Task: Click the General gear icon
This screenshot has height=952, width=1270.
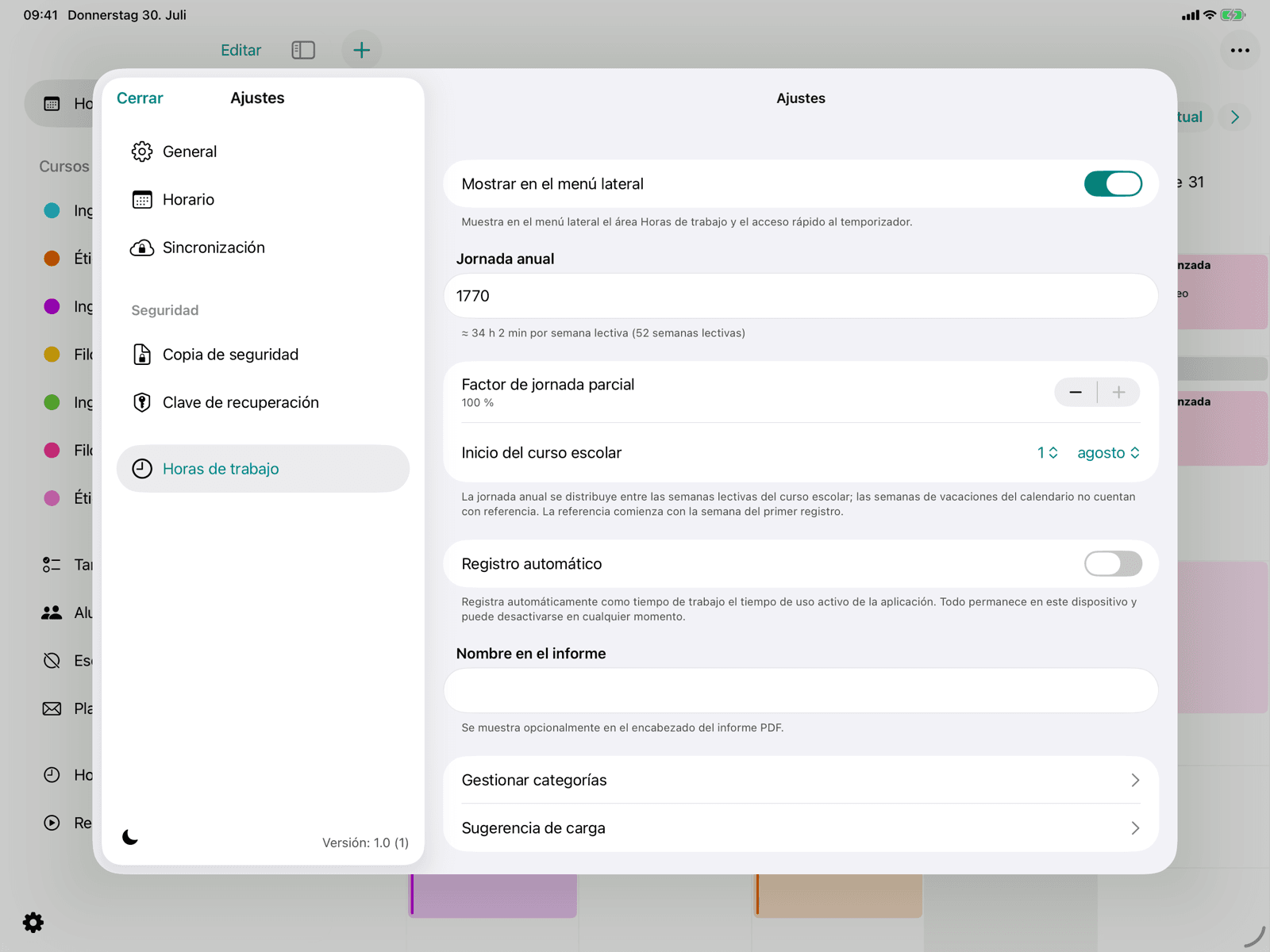Action: [x=142, y=152]
